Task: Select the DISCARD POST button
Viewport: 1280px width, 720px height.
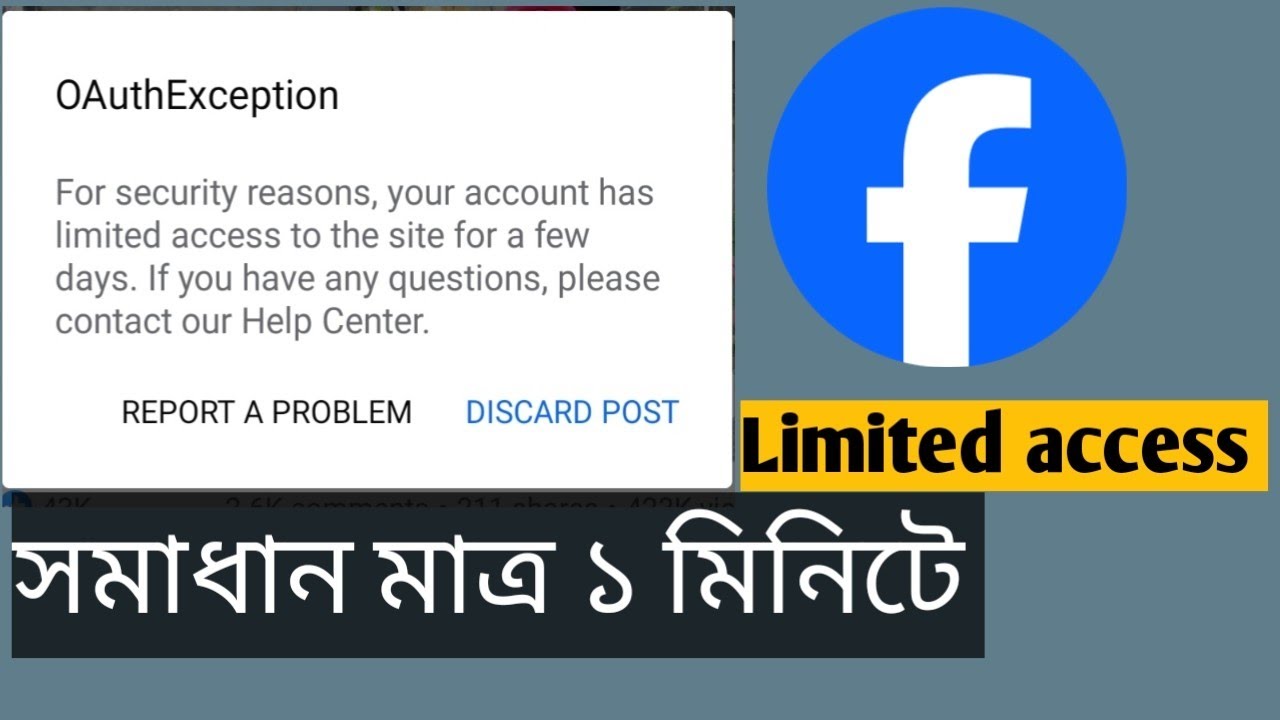Action: (x=572, y=412)
